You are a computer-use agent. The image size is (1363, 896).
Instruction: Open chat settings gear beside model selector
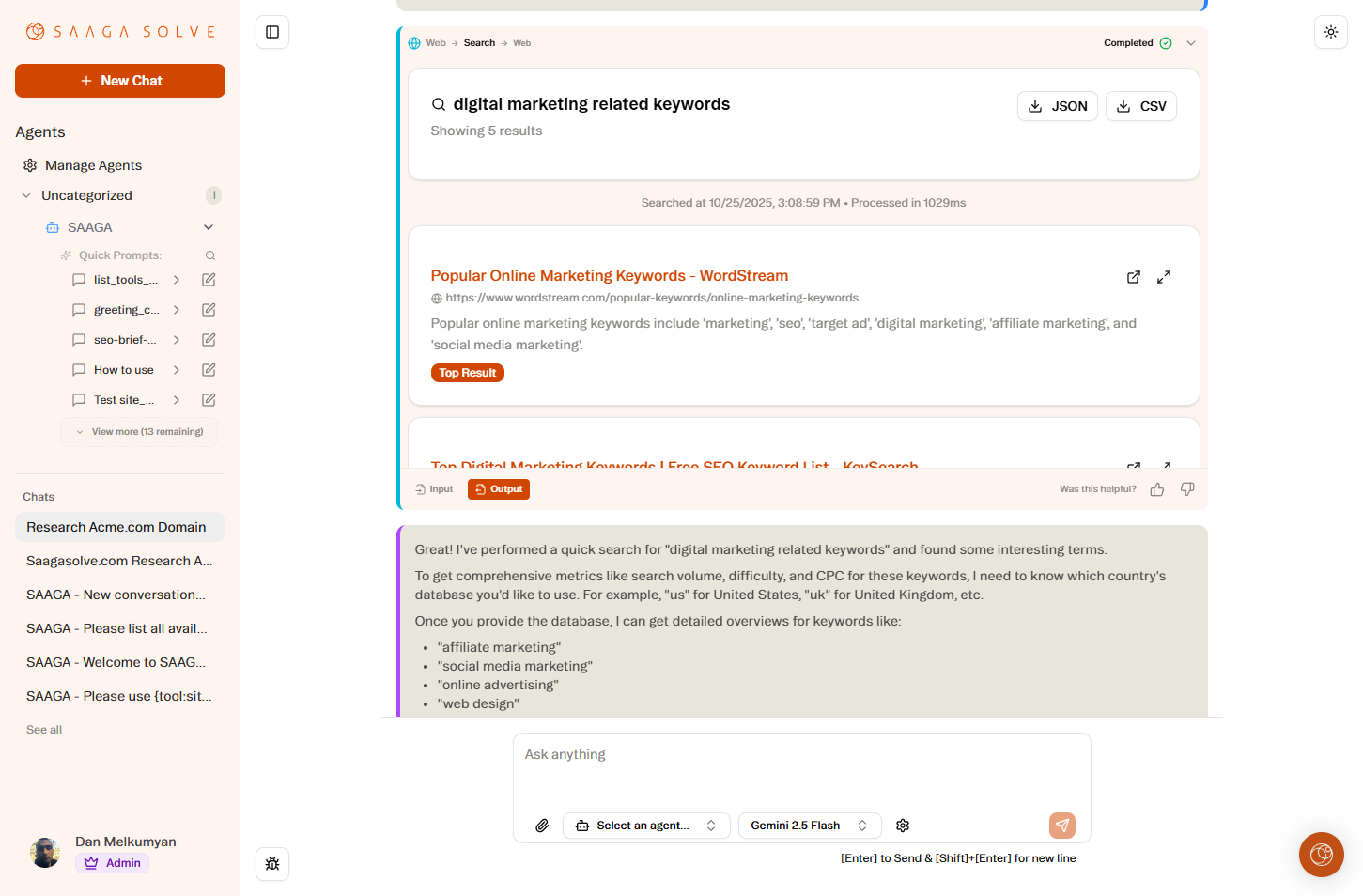click(903, 825)
